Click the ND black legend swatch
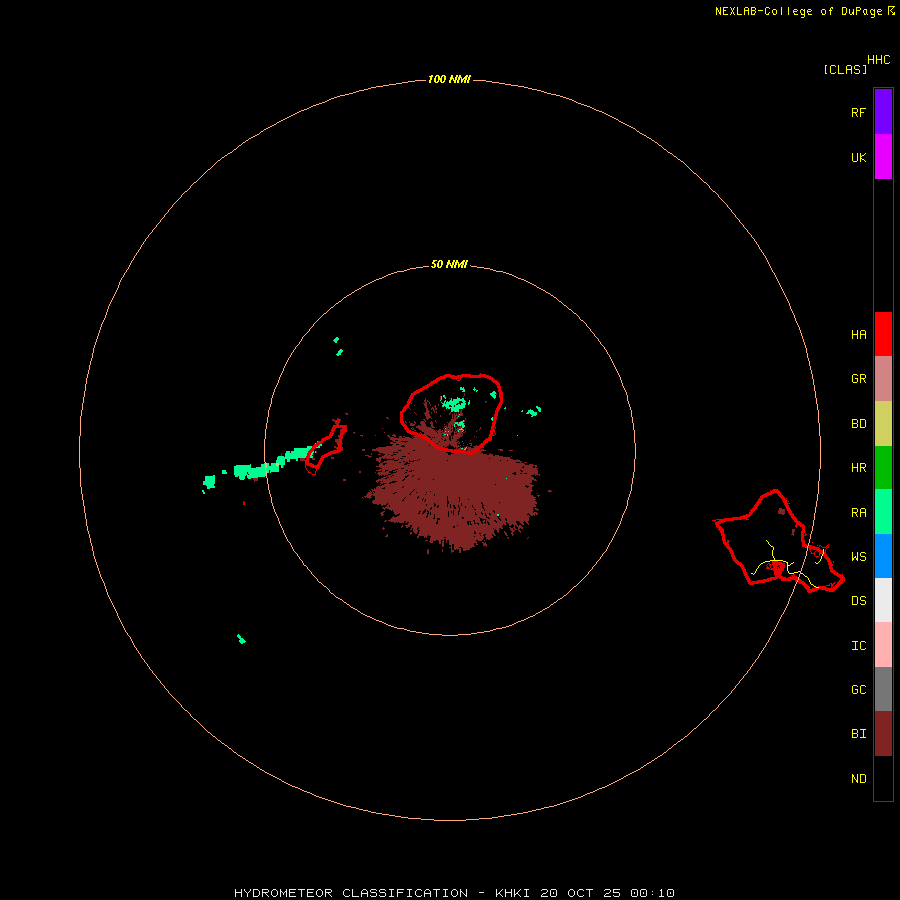This screenshot has width=900, height=900. (883, 778)
